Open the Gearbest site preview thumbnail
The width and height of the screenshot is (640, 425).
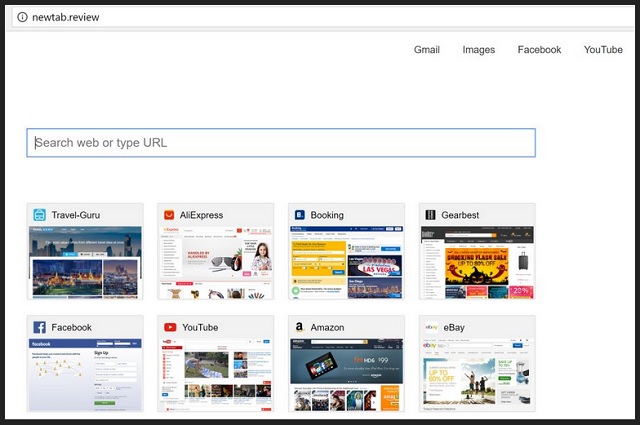tap(477, 263)
